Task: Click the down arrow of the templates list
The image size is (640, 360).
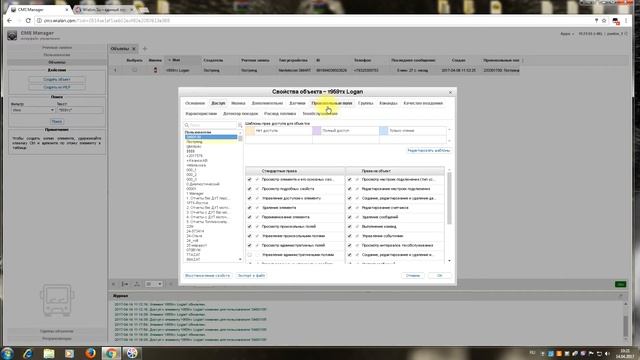Action: pos(449,141)
